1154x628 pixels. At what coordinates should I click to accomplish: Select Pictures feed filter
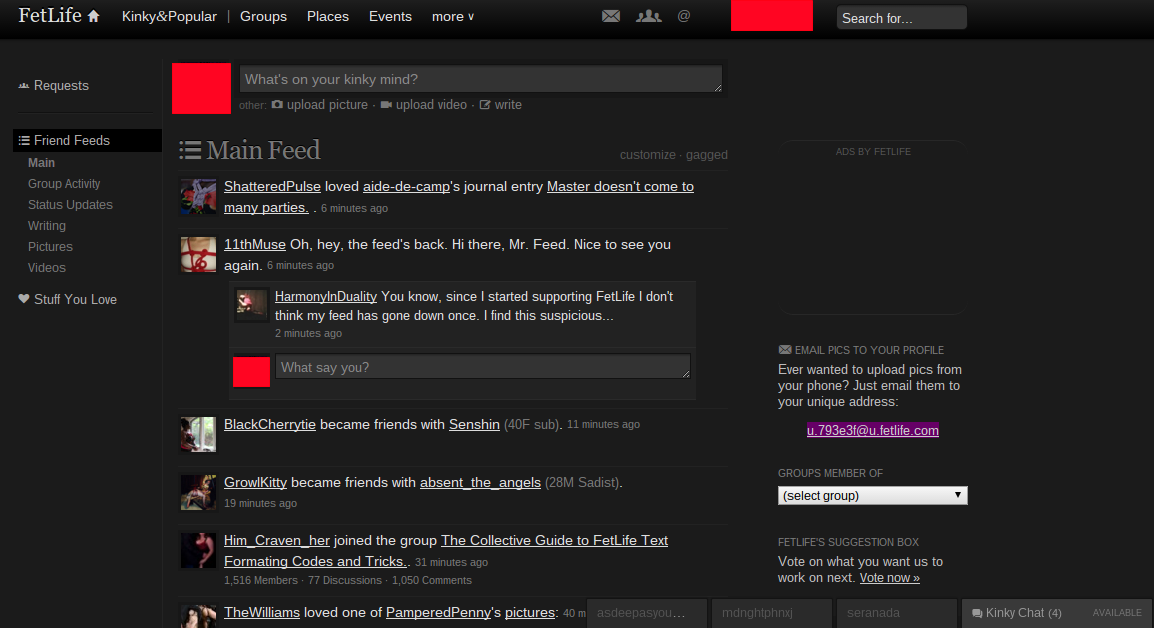50,247
